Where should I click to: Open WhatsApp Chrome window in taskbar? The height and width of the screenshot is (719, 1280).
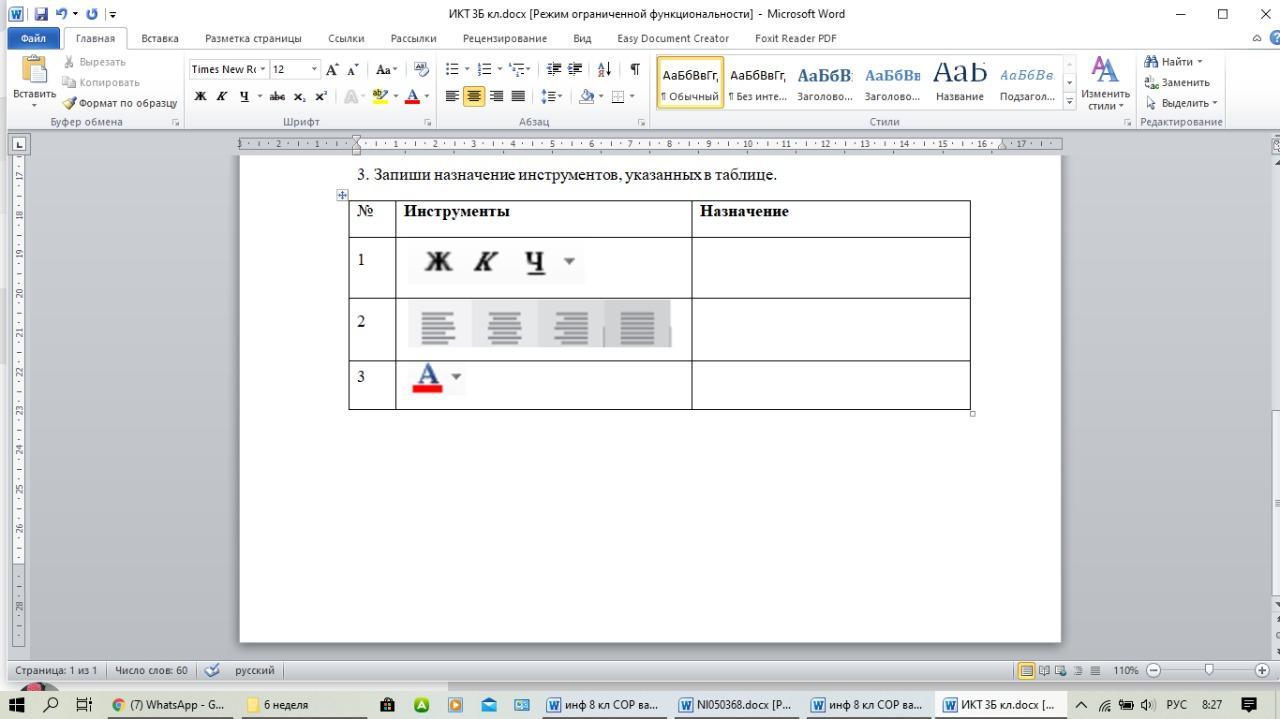click(168, 705)
